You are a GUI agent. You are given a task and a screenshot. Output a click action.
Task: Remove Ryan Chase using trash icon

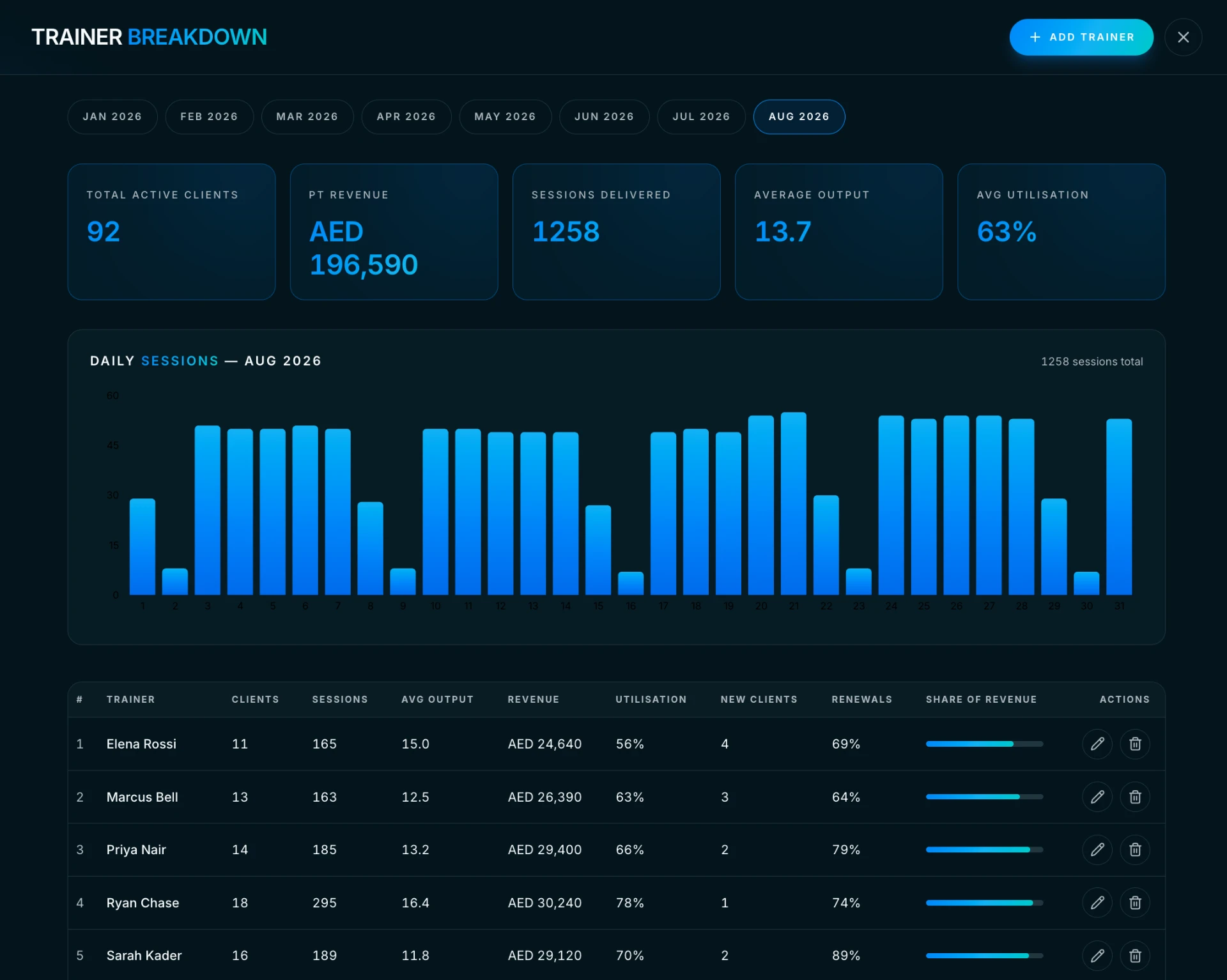tap(1135, 903)
